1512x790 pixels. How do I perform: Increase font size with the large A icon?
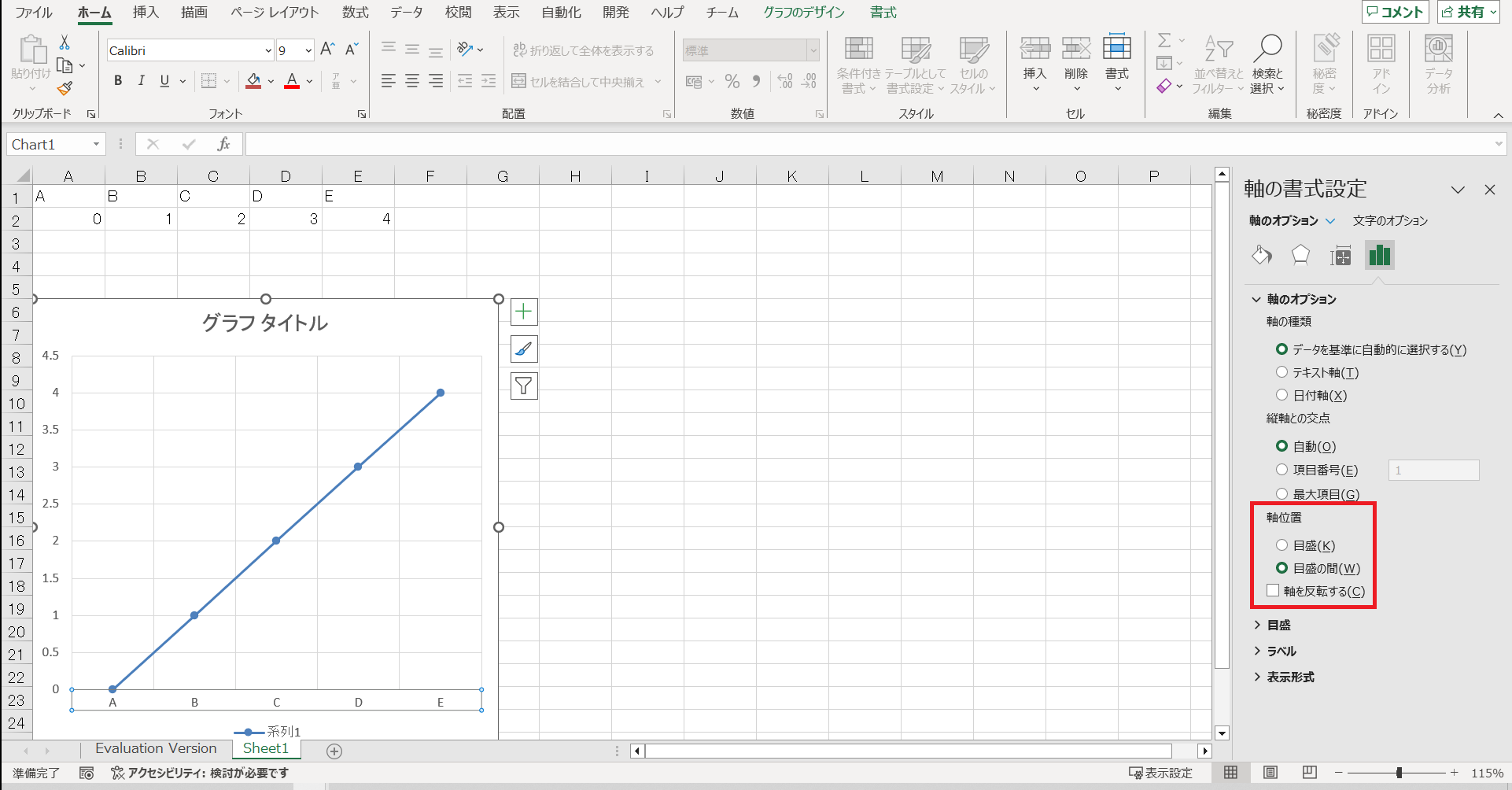pos(328,50)
